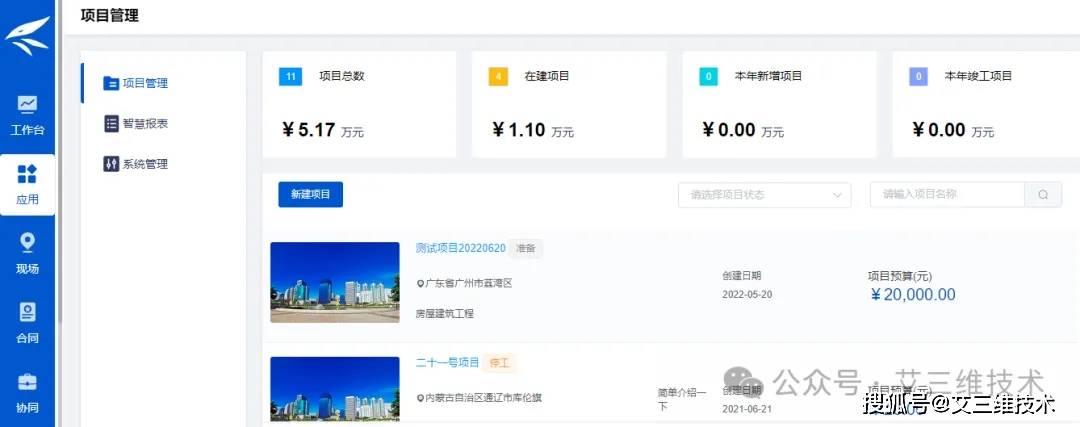Screen dimensions: 1080x427
Task: Click the thumbnail of 测试项目20220620
Action: [335, 282]
